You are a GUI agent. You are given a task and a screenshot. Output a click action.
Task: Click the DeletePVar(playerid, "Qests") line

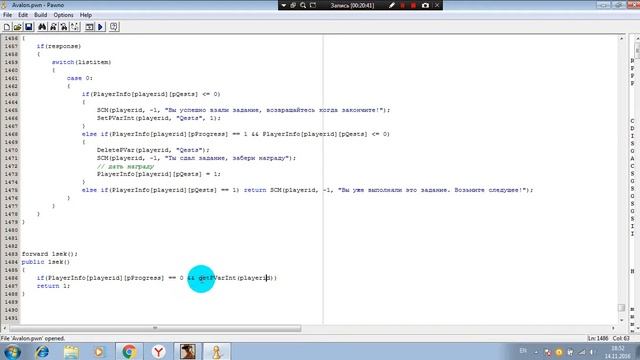pyautogui.click(x=153, y=150)
